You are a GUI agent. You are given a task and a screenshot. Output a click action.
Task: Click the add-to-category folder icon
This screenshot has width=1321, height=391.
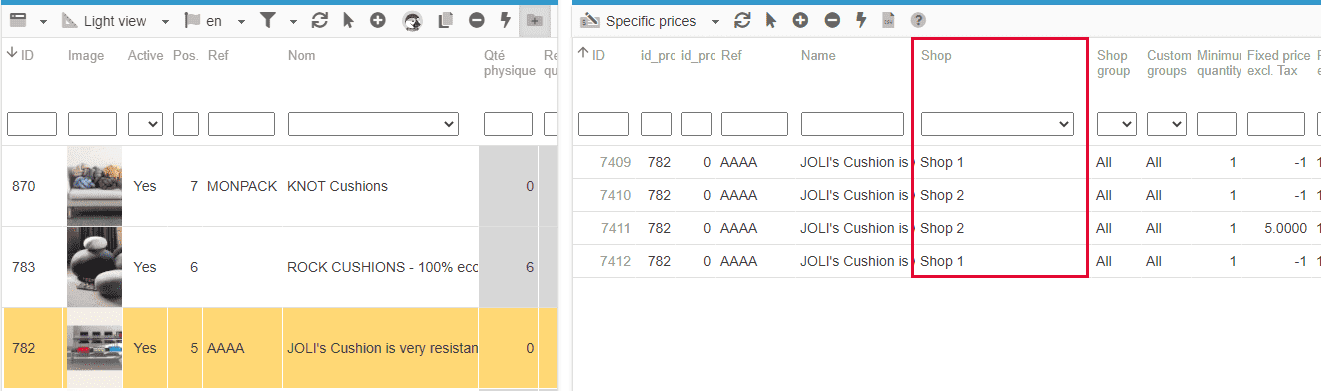tap(535, 20)
